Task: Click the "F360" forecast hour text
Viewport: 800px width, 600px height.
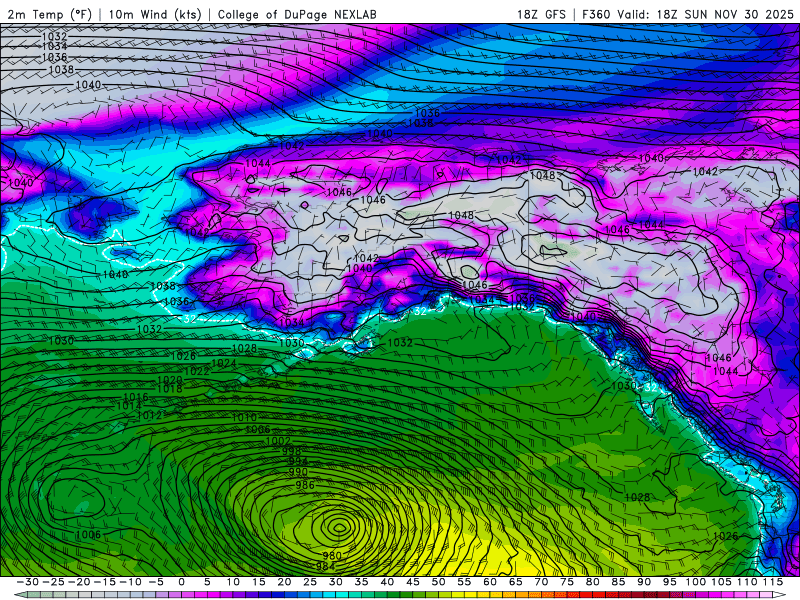Action: 596,14
